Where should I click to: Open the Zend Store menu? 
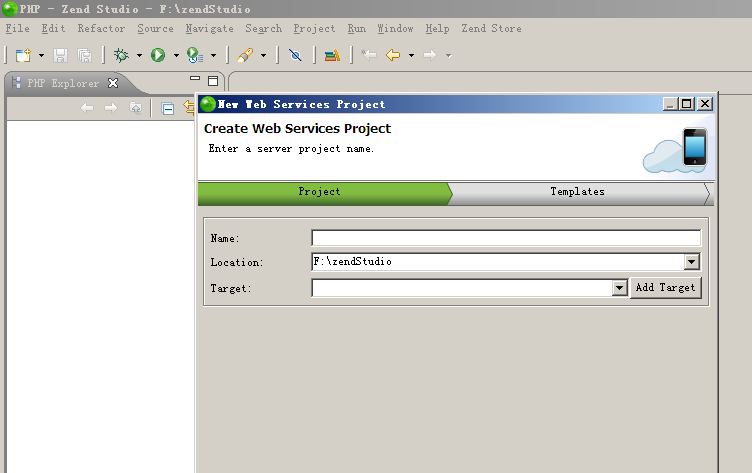(x=492, y=29)
